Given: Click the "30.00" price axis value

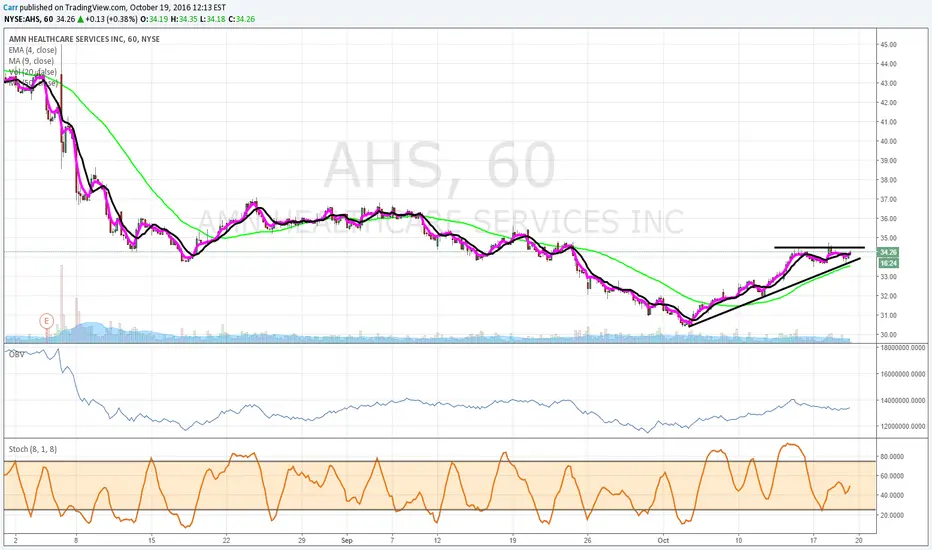Looking at the screenshot, I should tap(889, 335).
